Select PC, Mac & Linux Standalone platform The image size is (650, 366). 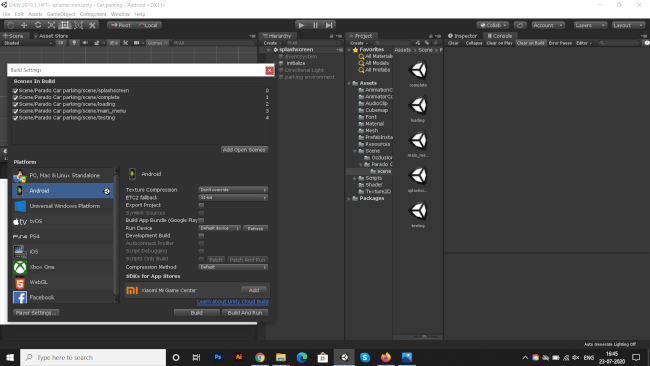[x=62, y=175]
